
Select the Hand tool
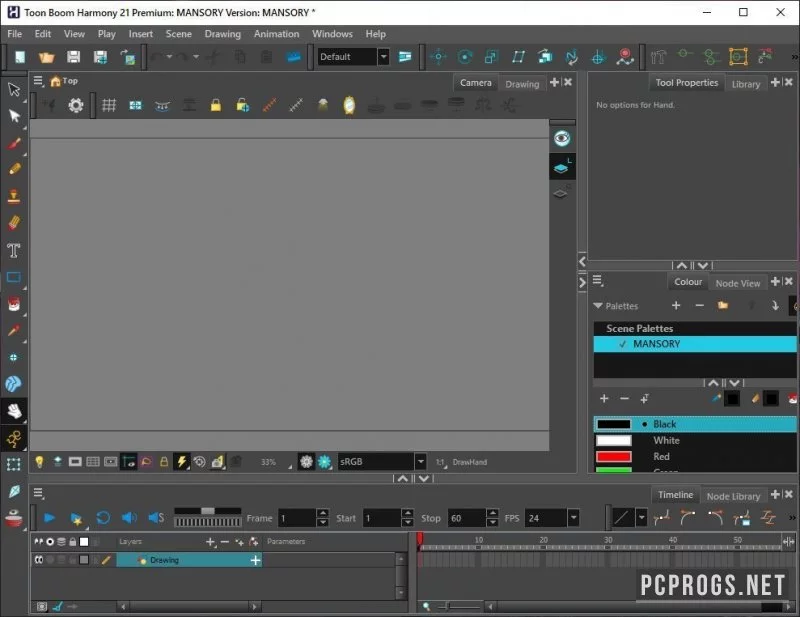click(x=14, y=411)
